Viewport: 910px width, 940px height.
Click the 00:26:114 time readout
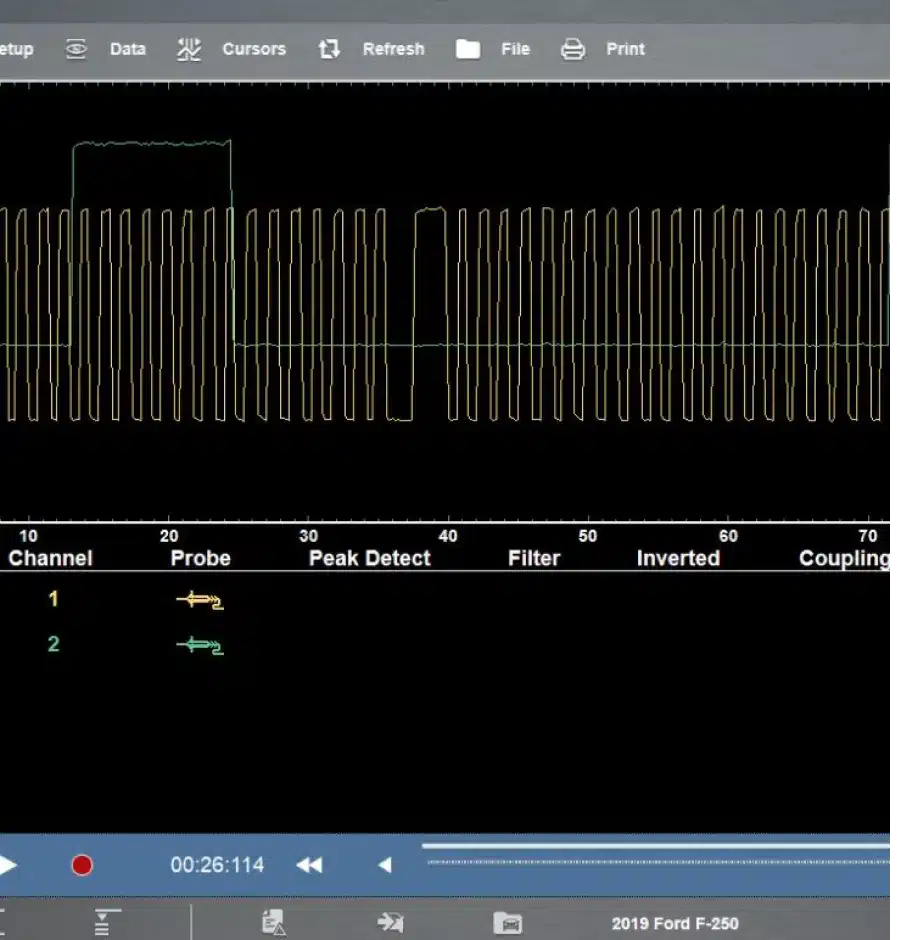pyautogui.click(x=217, y=865)
